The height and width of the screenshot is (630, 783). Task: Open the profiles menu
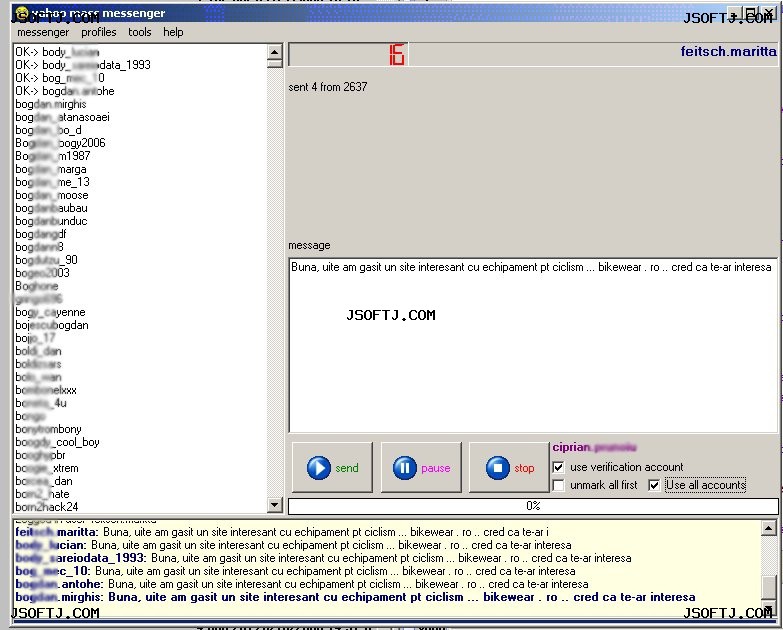pos(98,32)
